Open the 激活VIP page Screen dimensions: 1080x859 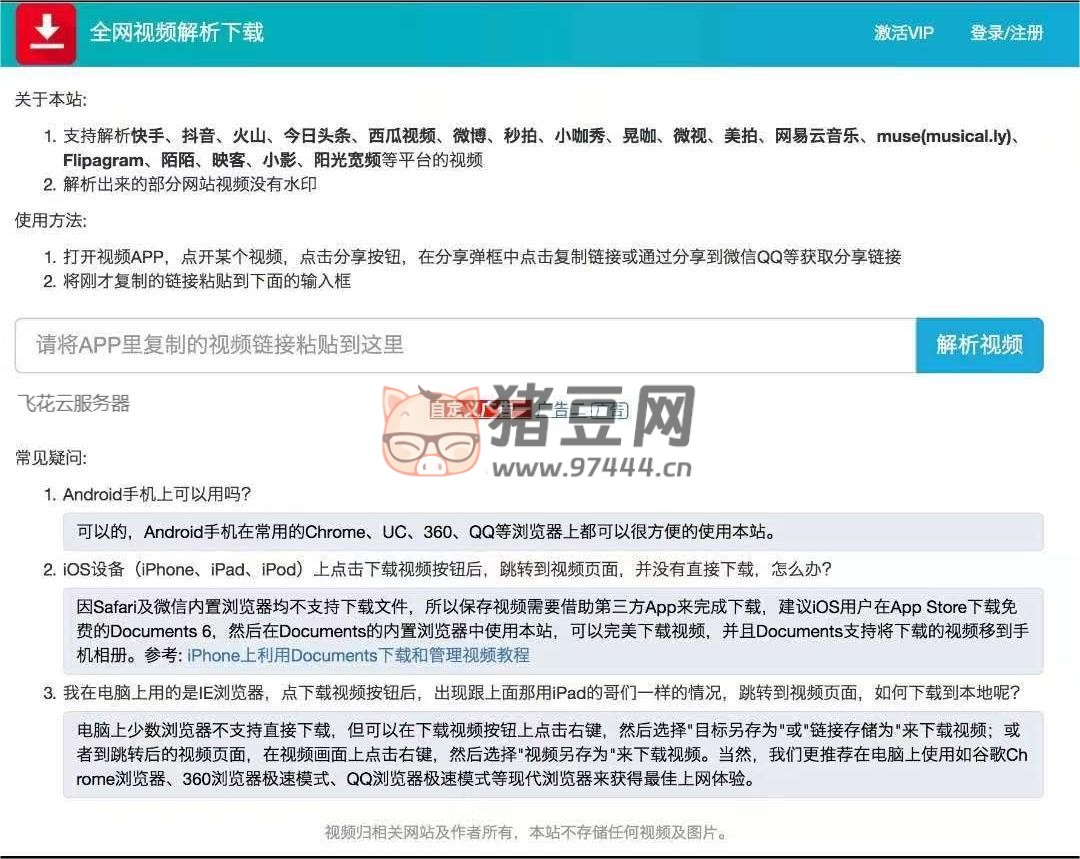903,33
